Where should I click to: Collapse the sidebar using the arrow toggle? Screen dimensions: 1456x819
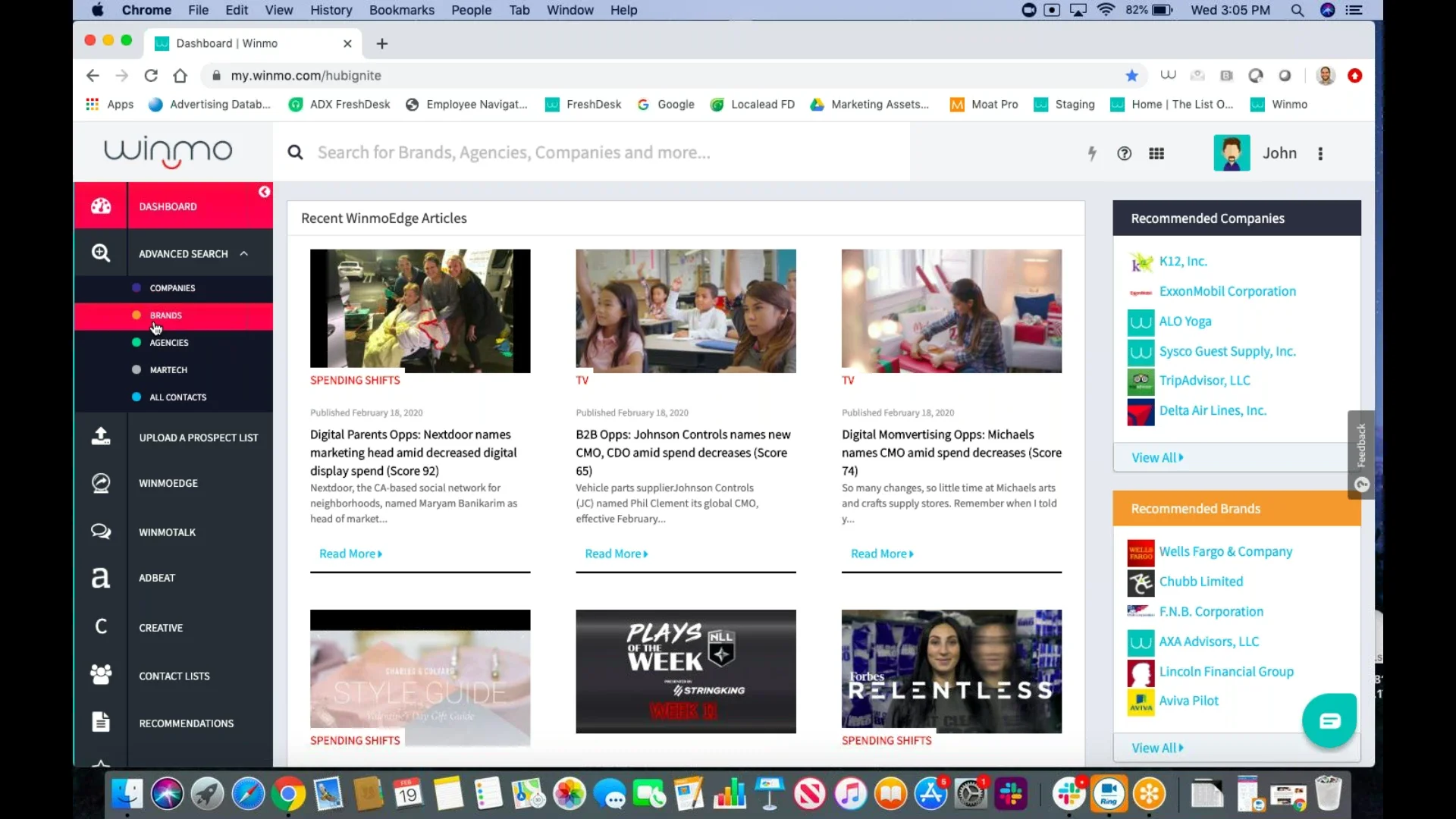tap(264, 192)
